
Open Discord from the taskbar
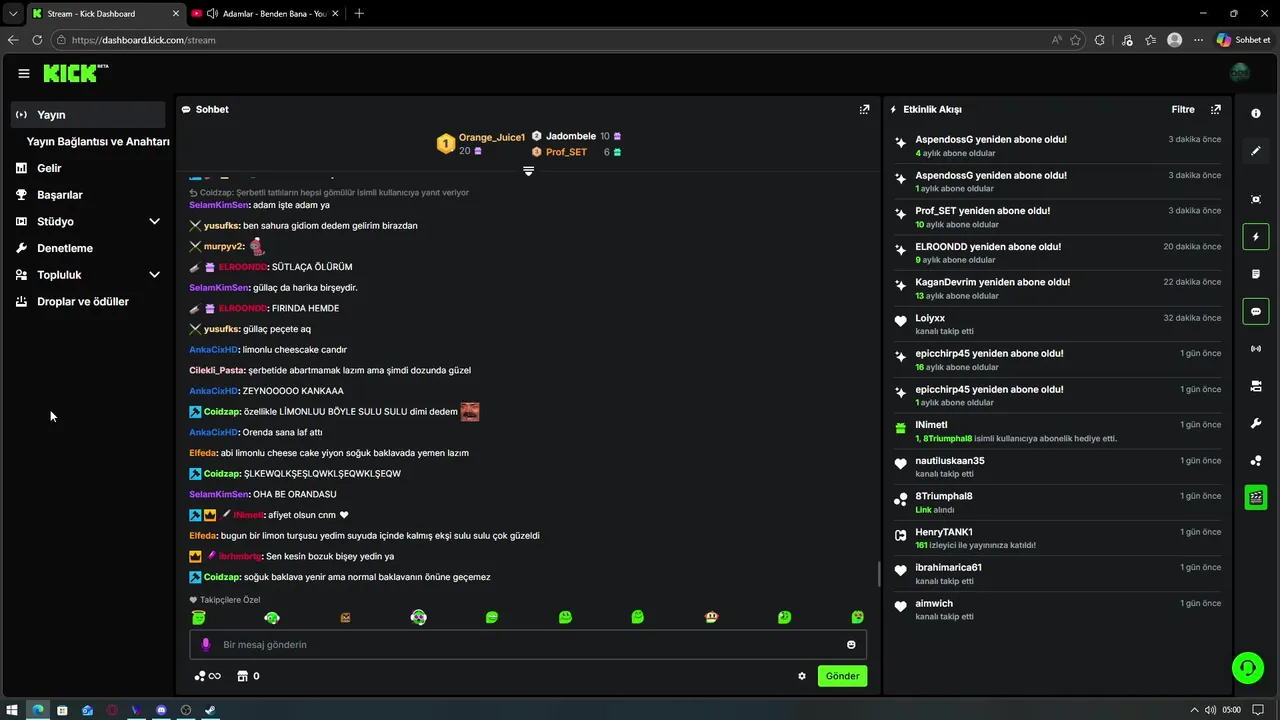[161, 710]
